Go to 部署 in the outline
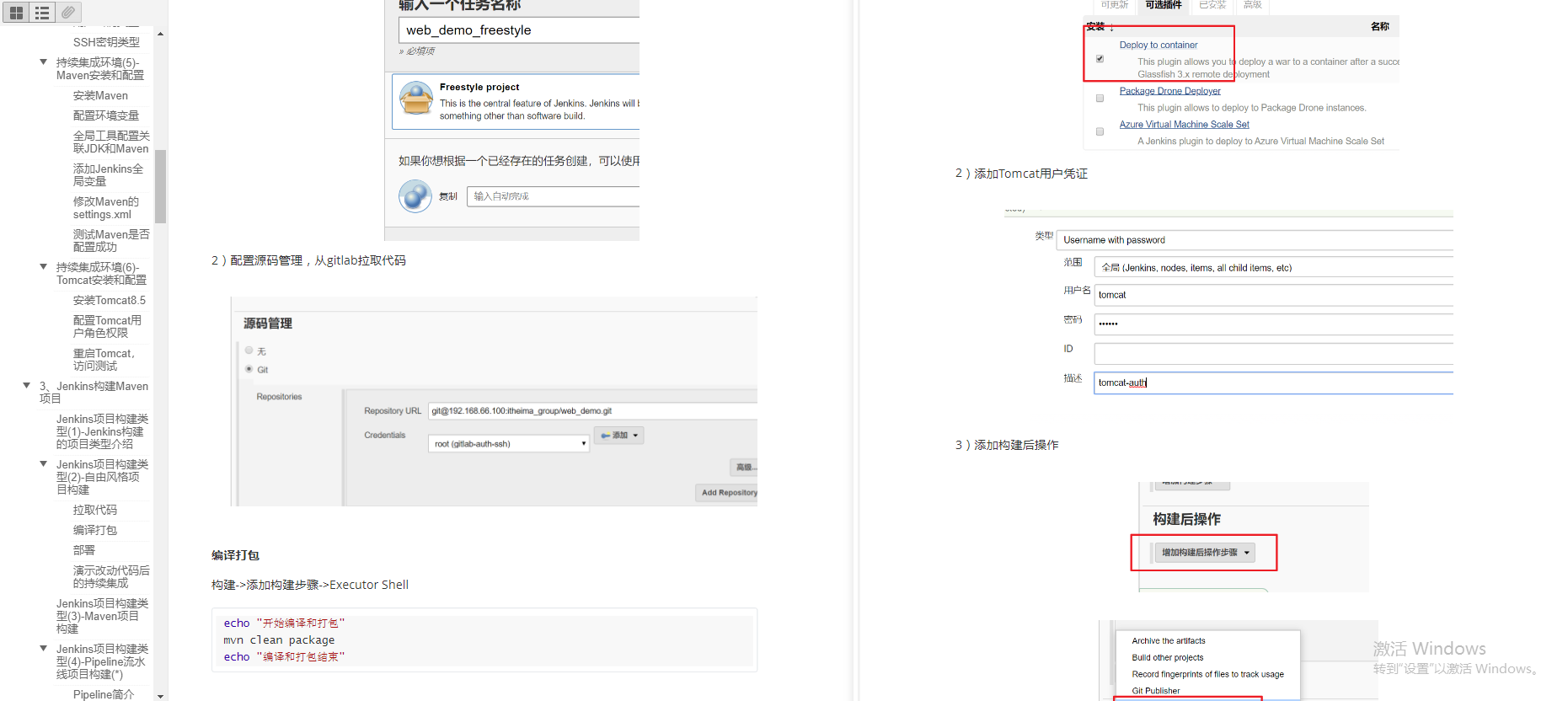 pos(84,551)
